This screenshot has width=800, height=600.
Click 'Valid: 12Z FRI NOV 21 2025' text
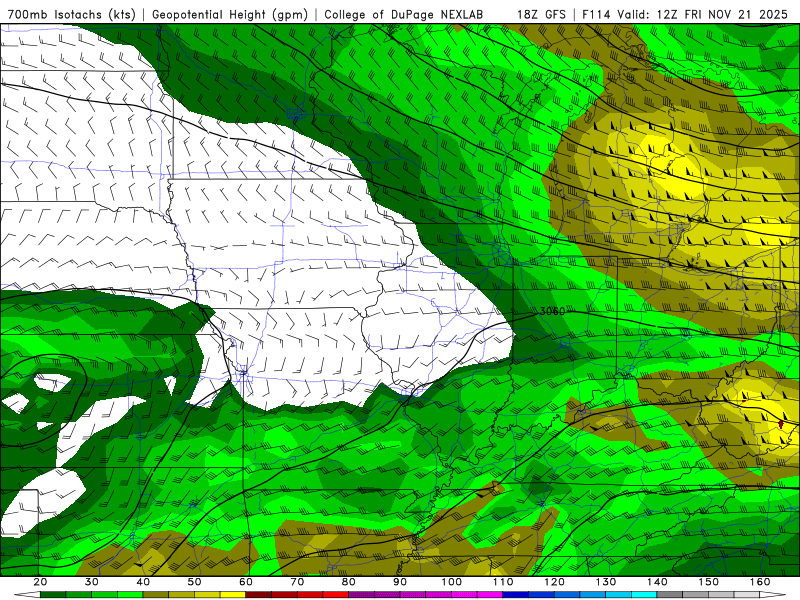click(702, 14)
